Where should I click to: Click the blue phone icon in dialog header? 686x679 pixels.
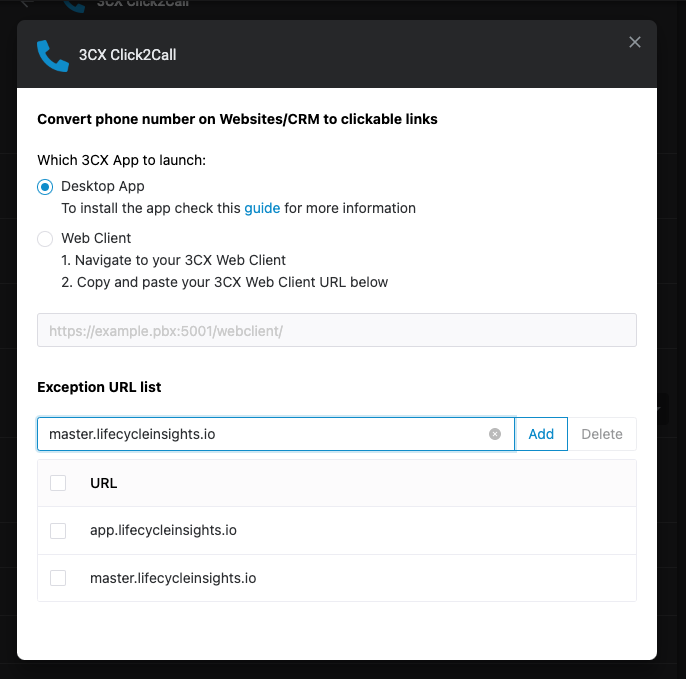(52, 56)
